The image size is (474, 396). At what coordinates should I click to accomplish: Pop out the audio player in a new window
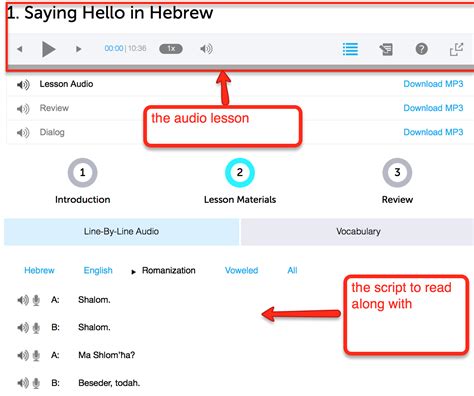[456, 49]
